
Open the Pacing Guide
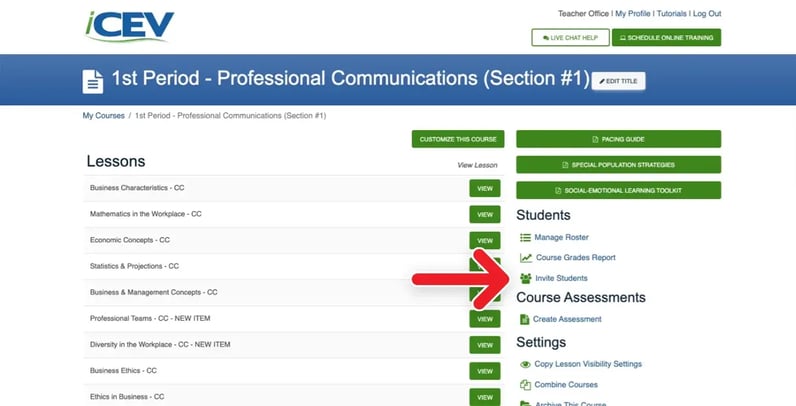[618, 139]
